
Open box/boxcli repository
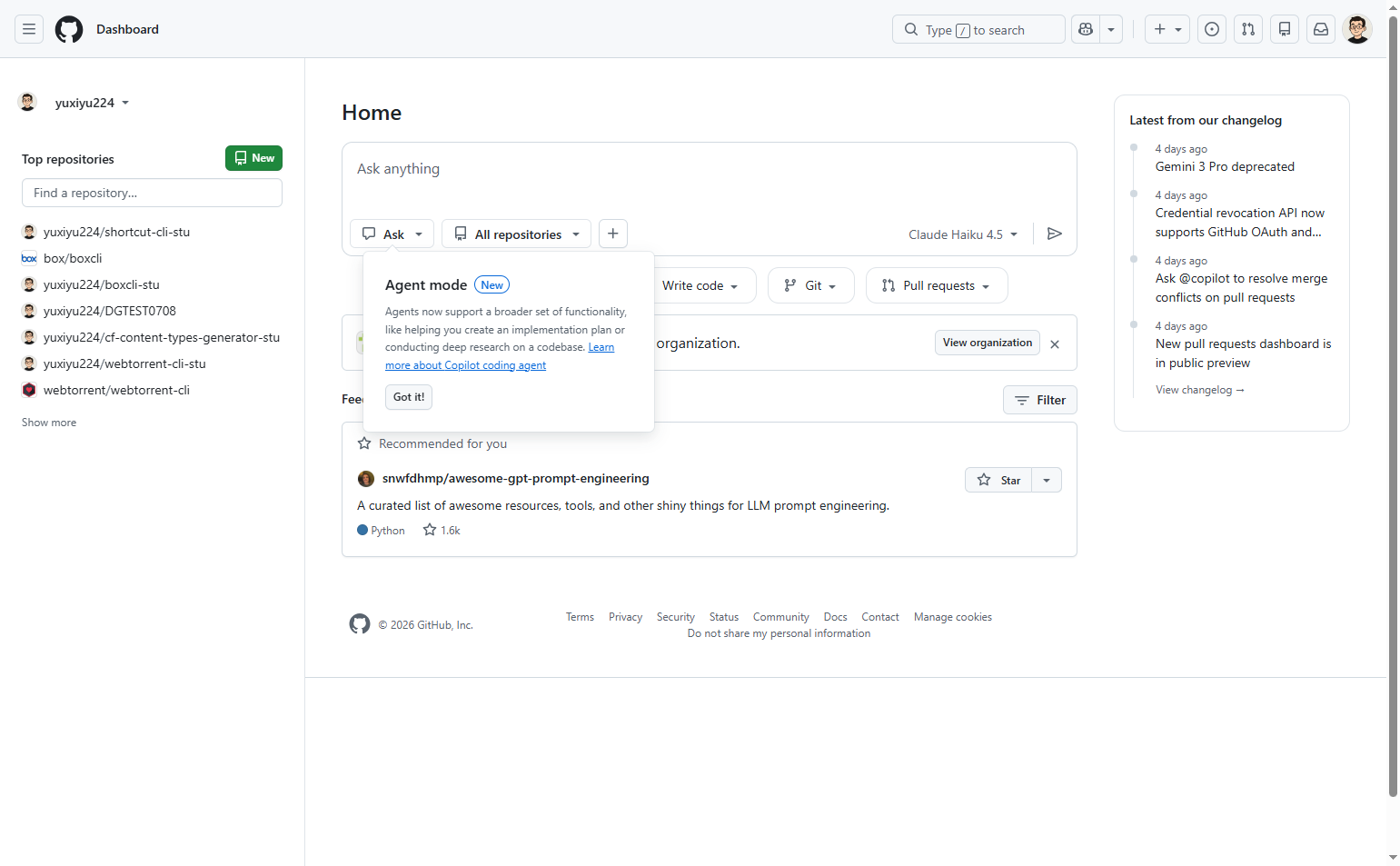pyautogui.click(x=73, y=258)
